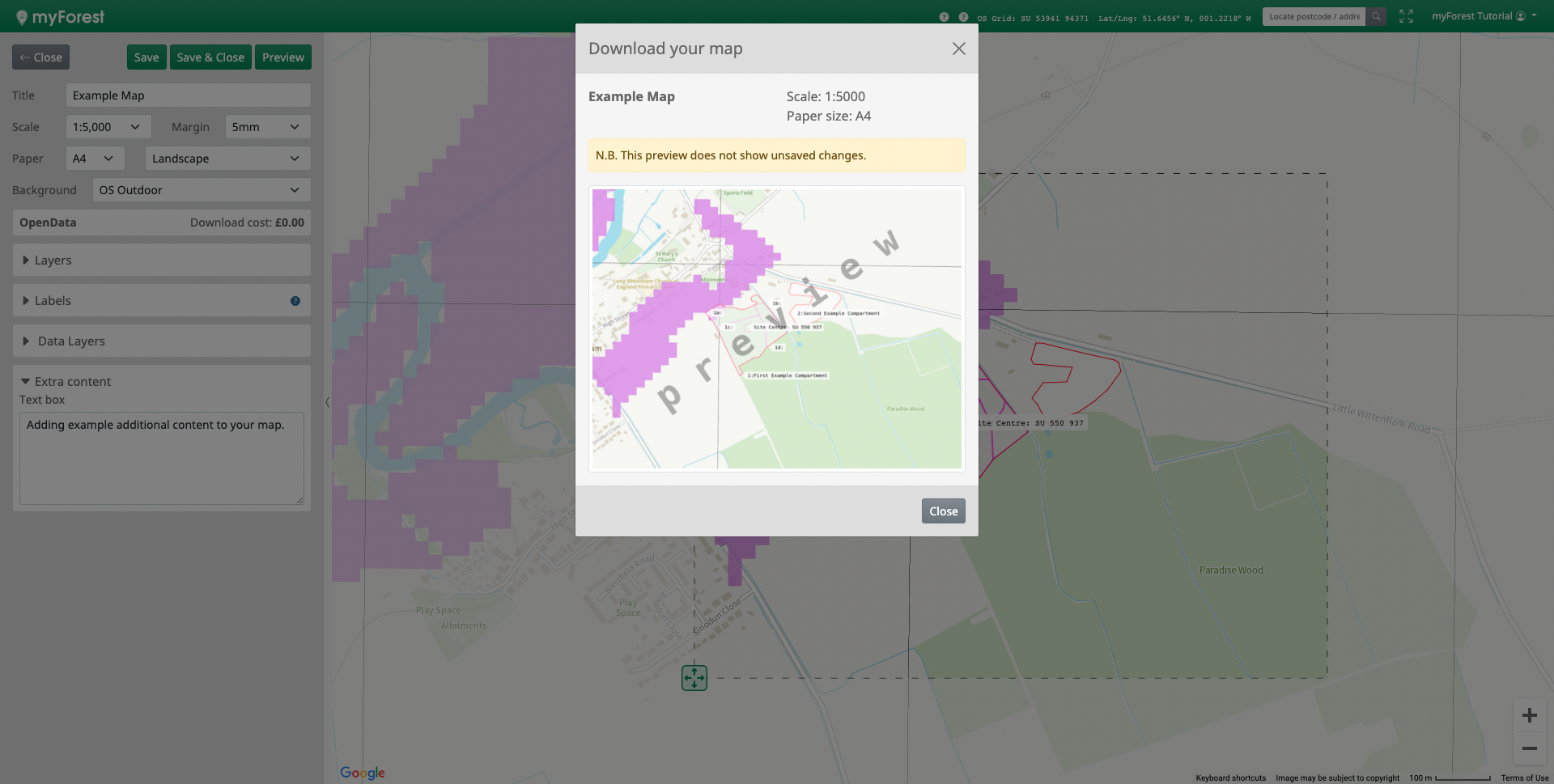Click the Save & Close button
1554x784 pixels.
coord(210,57)
